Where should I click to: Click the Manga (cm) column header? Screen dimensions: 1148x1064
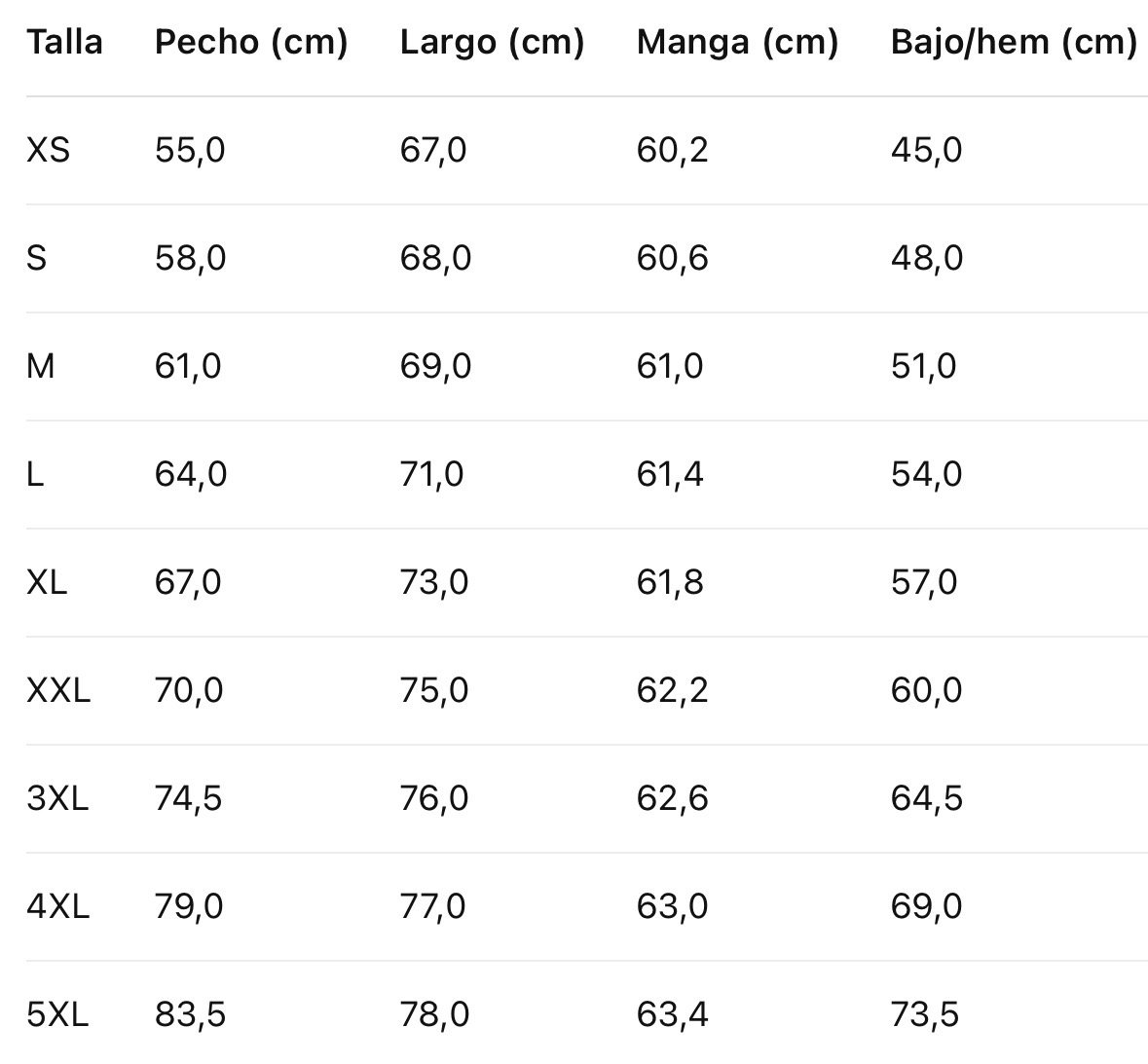click(737, 42)
